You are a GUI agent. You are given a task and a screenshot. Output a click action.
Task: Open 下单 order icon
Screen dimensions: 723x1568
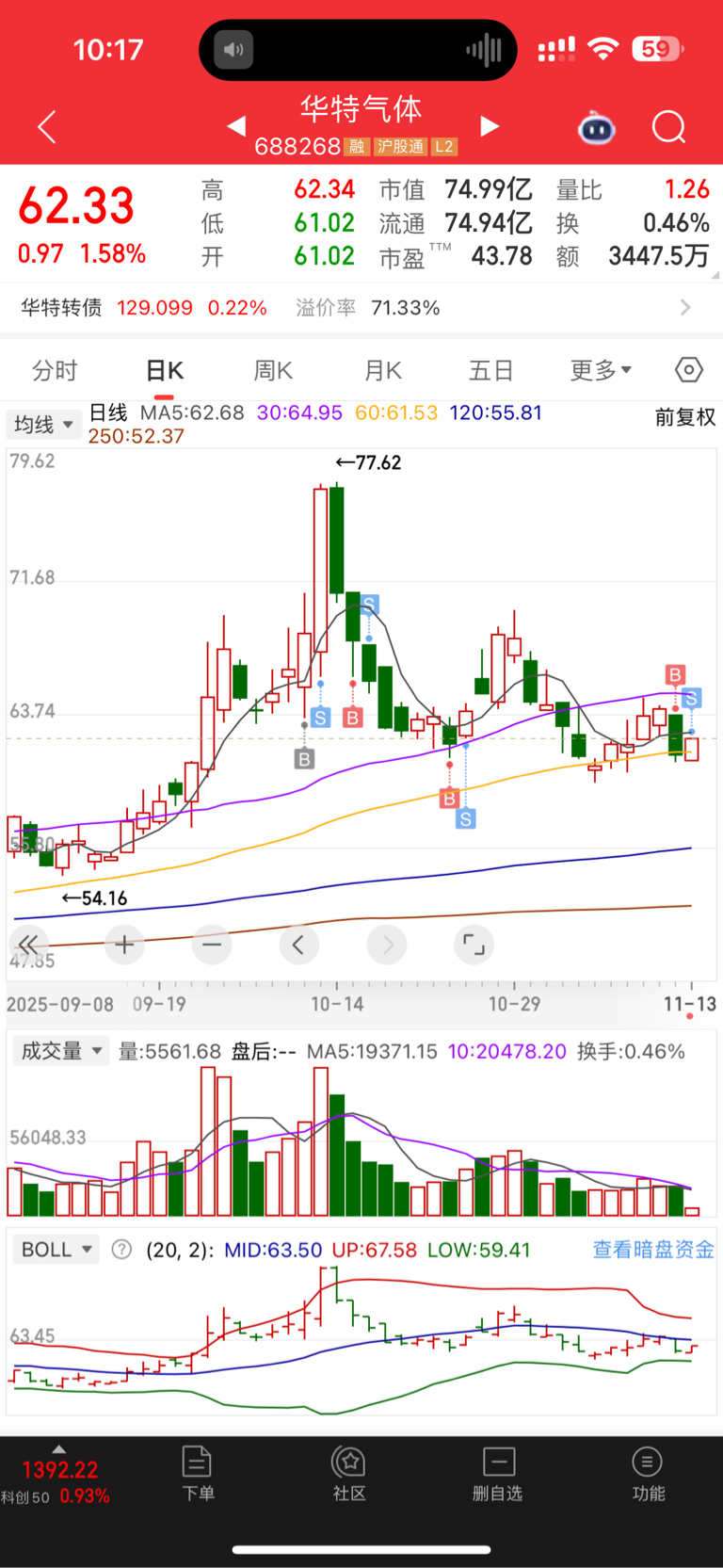(x=198, y=1474)
